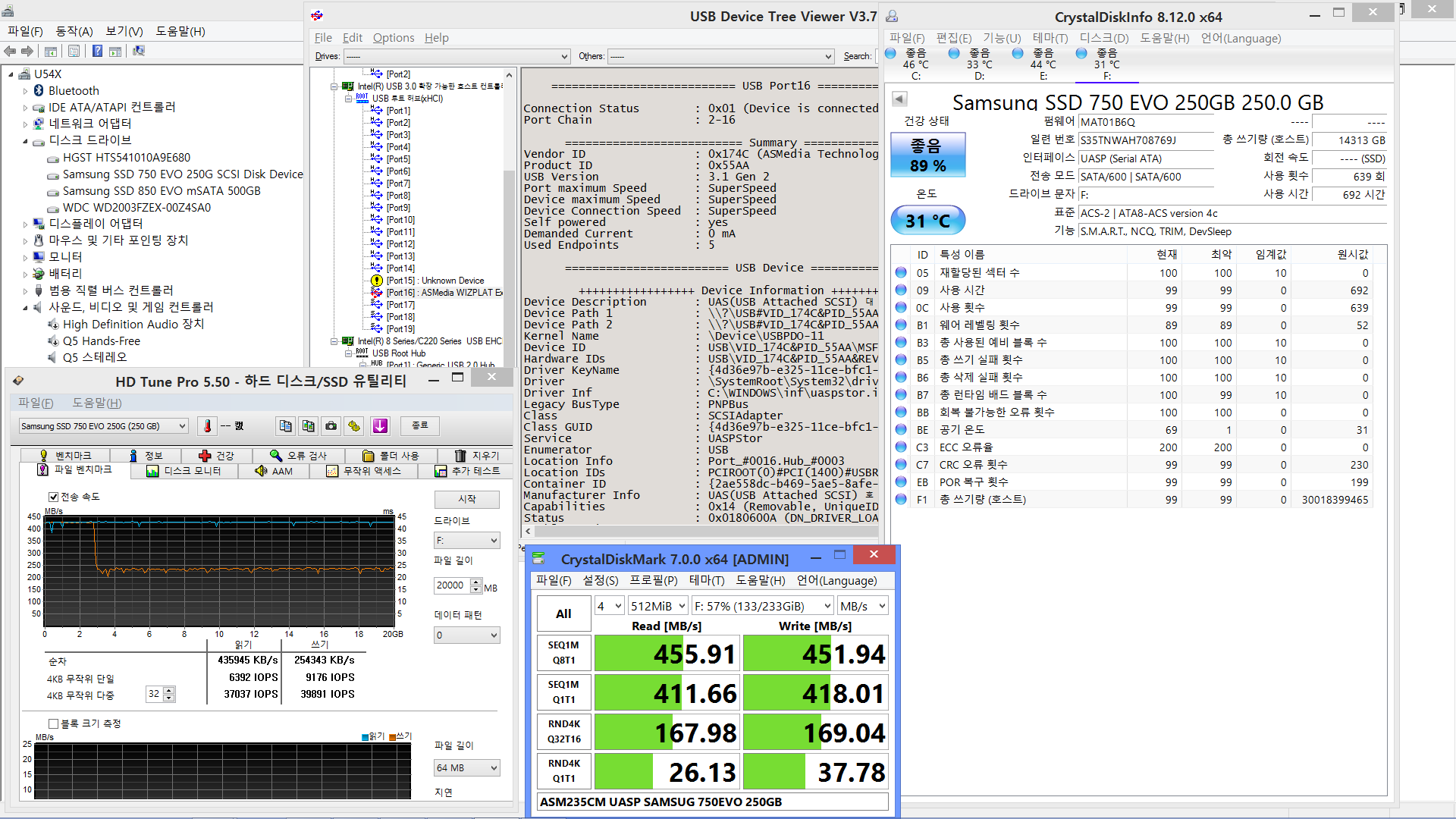This screenshot has height=819, width=1456.
Task: Open USB Tree Viewer Drives dropdown
Action: click(x=457, y=56)
